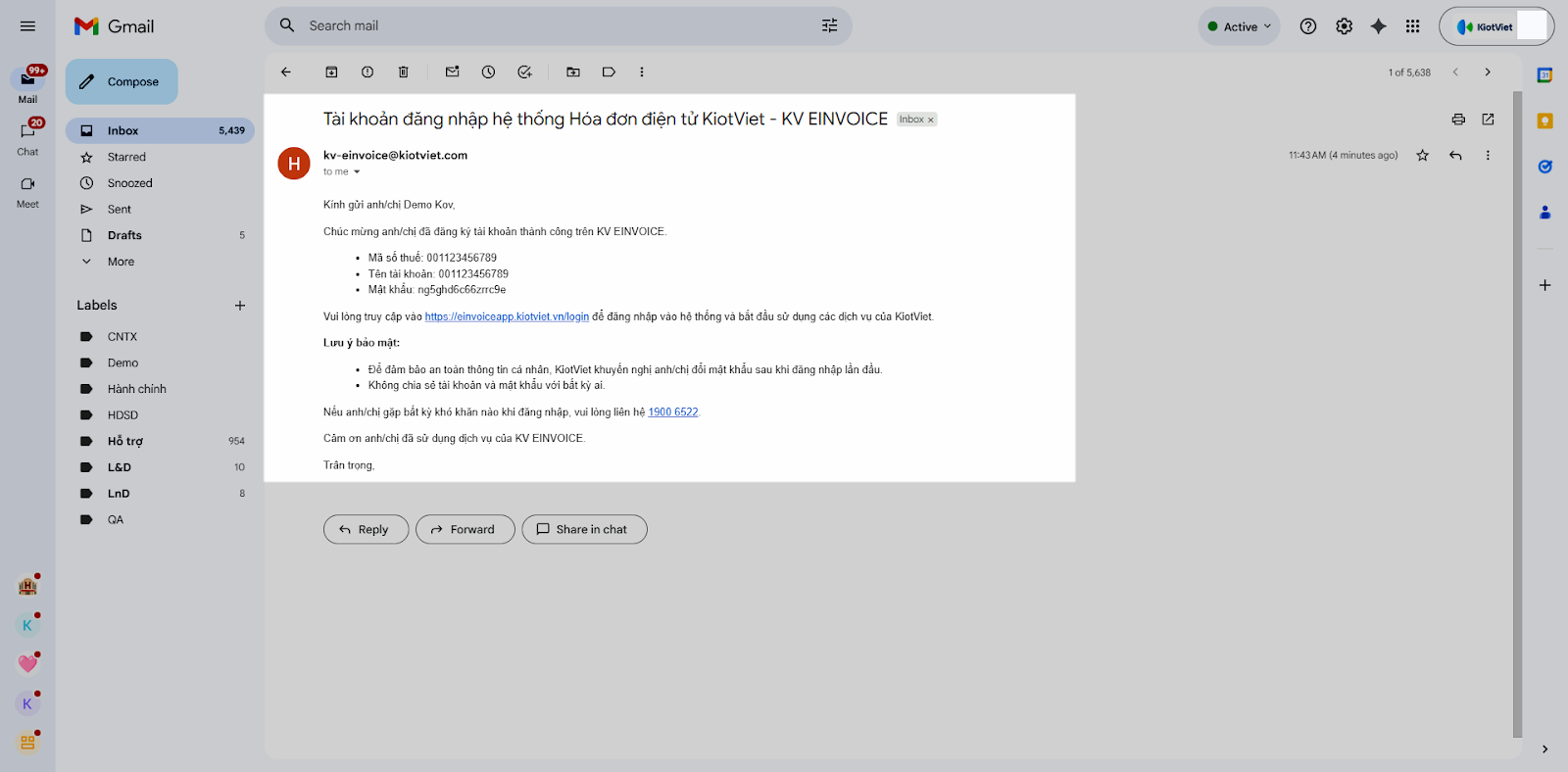Open the label-as icon
Image resolution: width=1568 pixels, height=772 pixels.
[609, 72]
